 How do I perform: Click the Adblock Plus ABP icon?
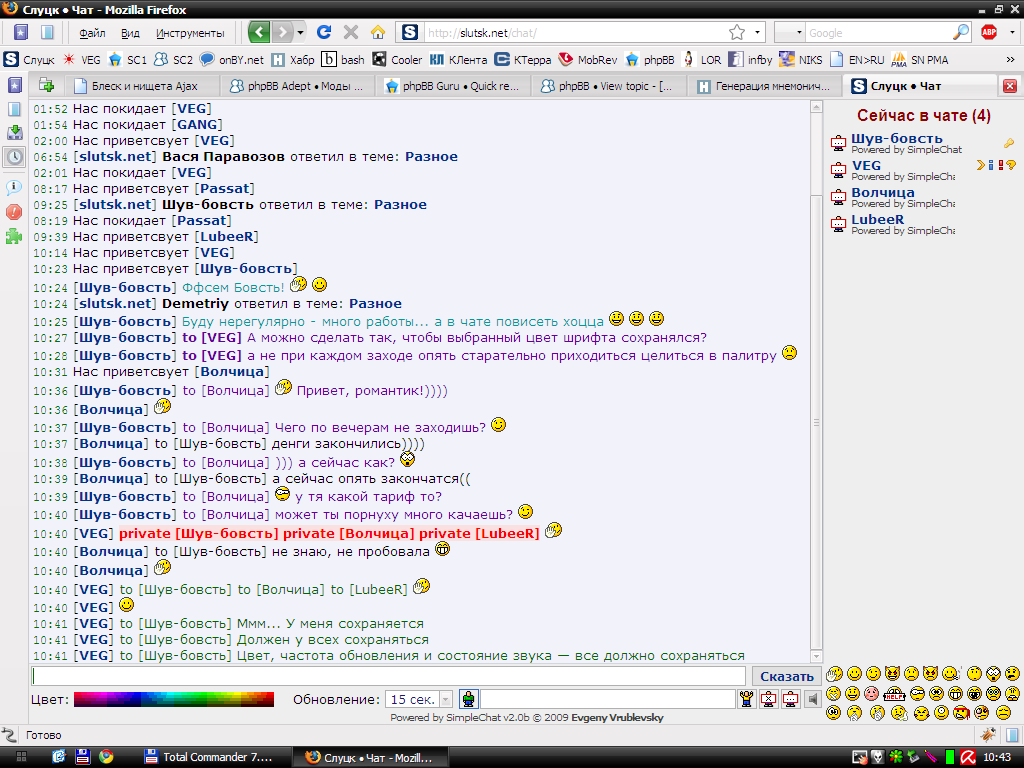[989, 32]
